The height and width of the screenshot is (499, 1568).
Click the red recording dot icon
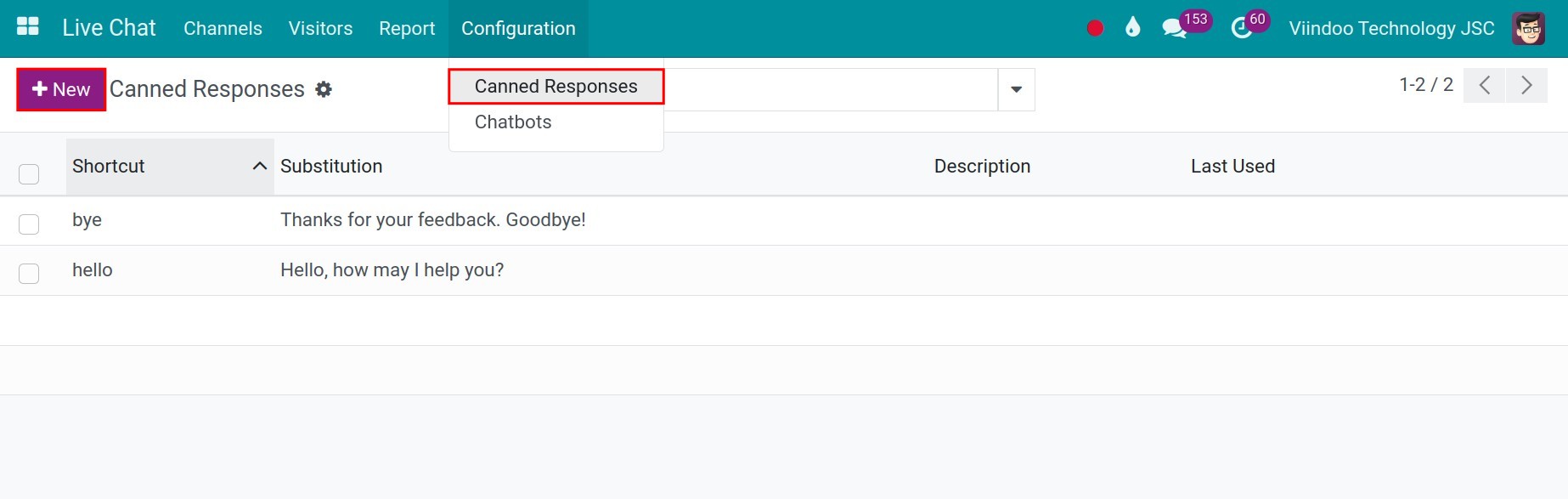point(1095,28)
